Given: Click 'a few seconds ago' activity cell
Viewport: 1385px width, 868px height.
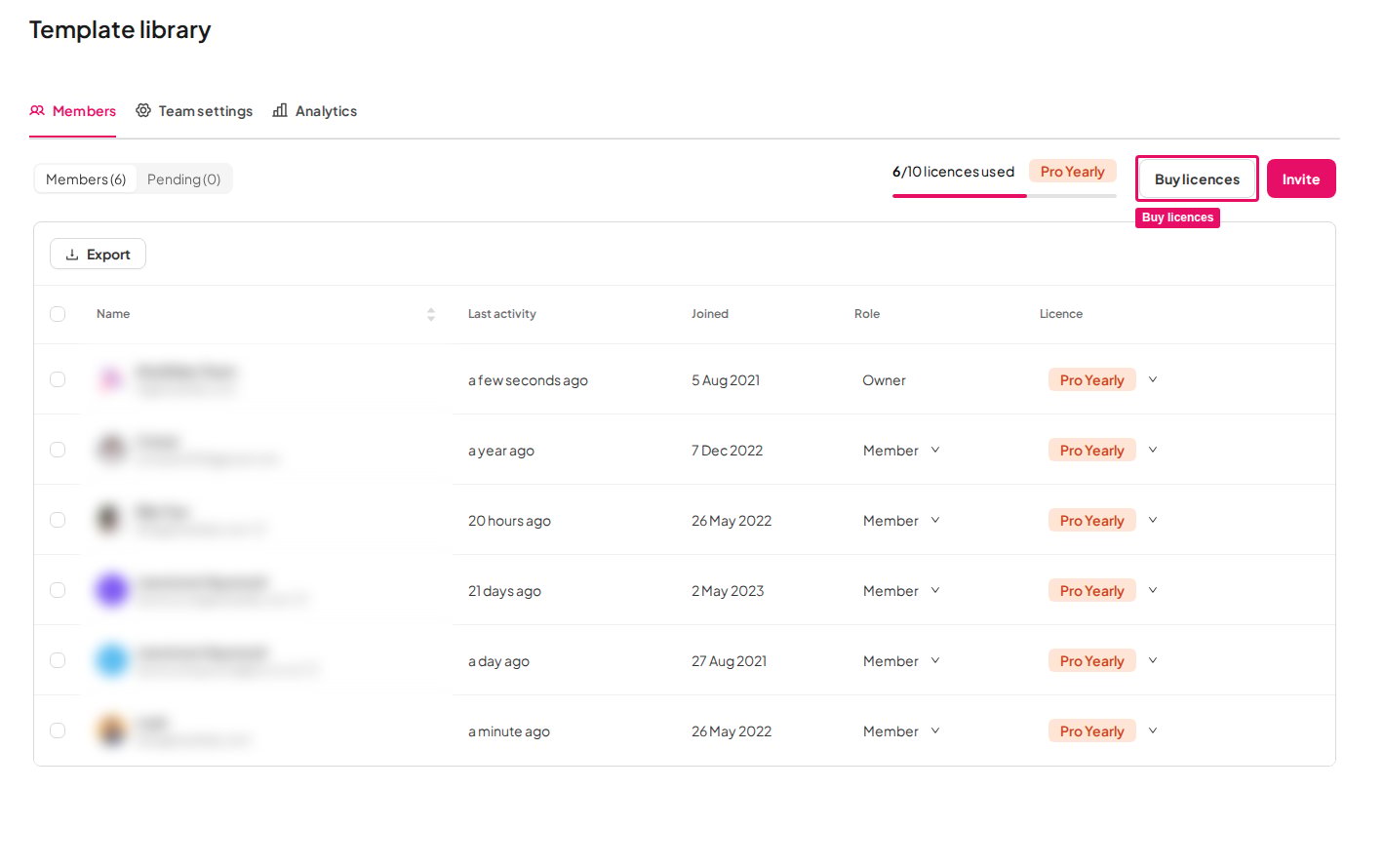Looking at the screenshot, I should click(x=528, y=380).
